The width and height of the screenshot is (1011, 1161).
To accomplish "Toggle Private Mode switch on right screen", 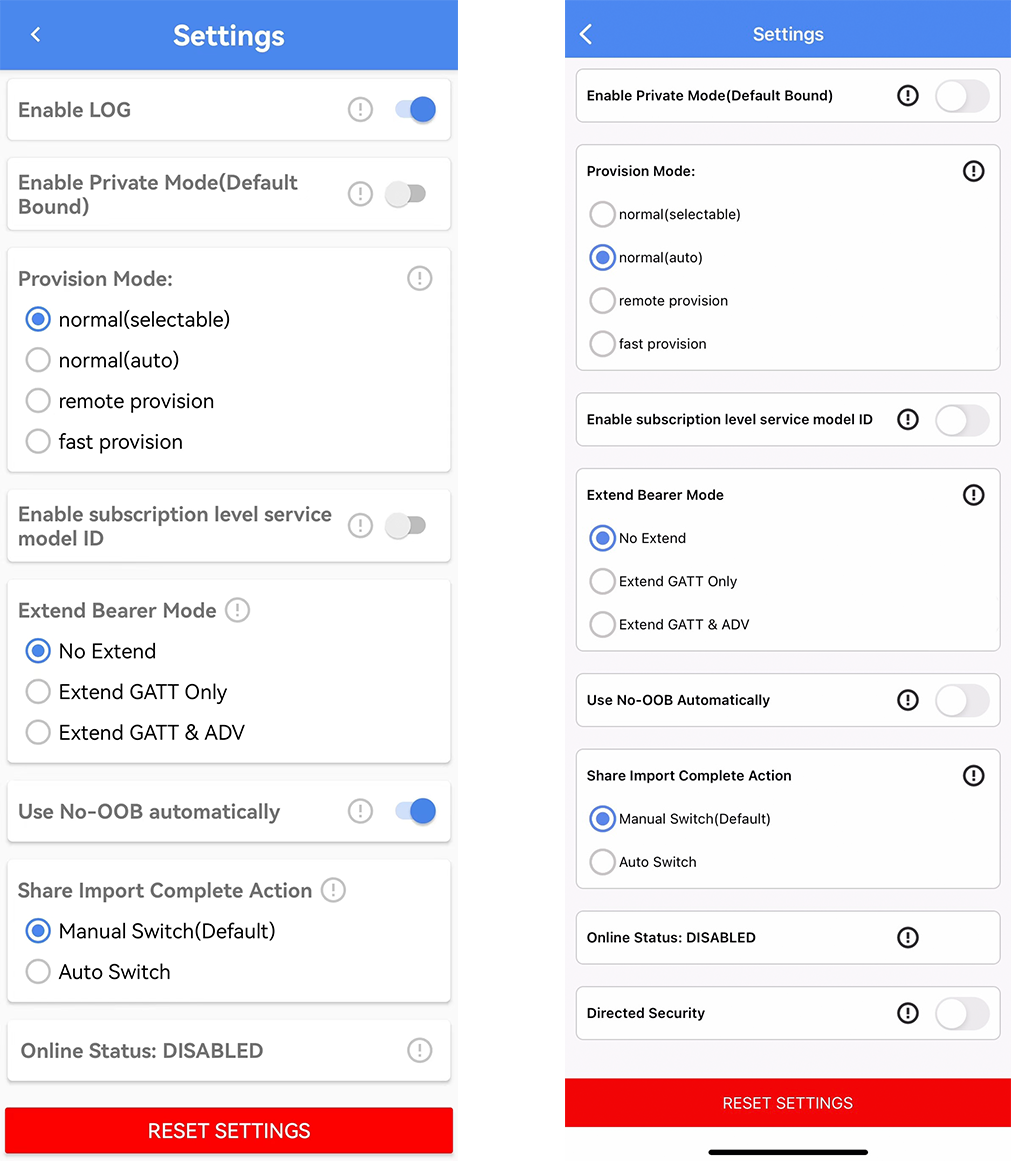I will click(x=962, y=96).
